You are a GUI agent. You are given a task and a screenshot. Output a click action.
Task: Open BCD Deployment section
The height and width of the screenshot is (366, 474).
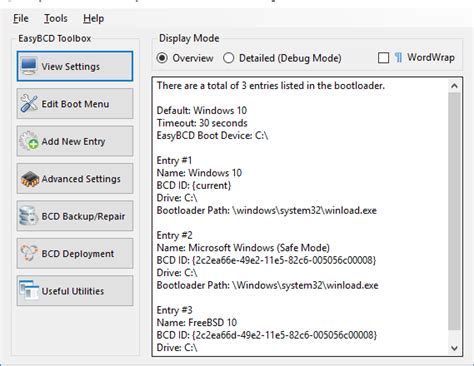point(75,253)
